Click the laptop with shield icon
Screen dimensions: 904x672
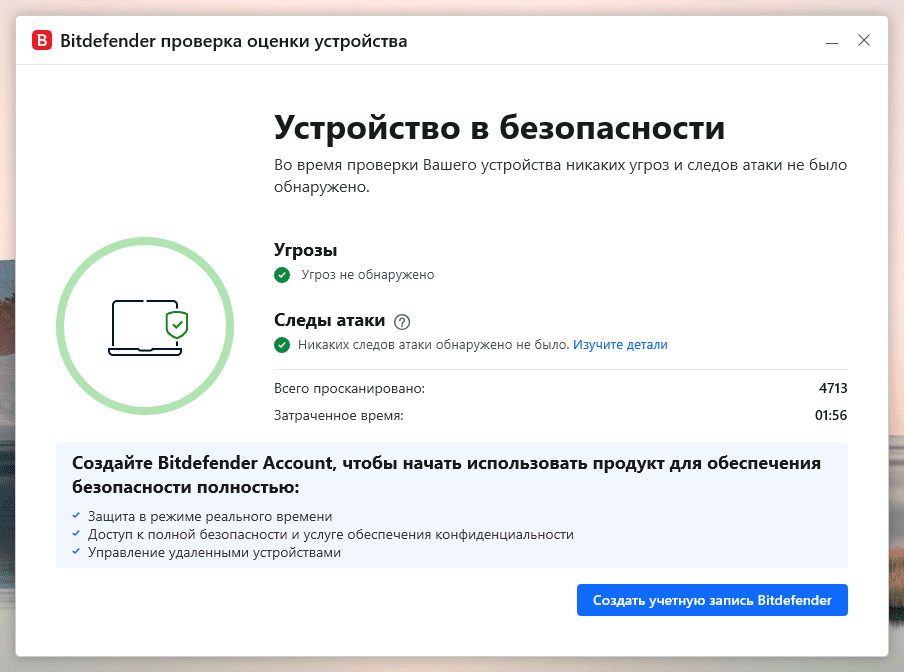[x=148, y=326]
